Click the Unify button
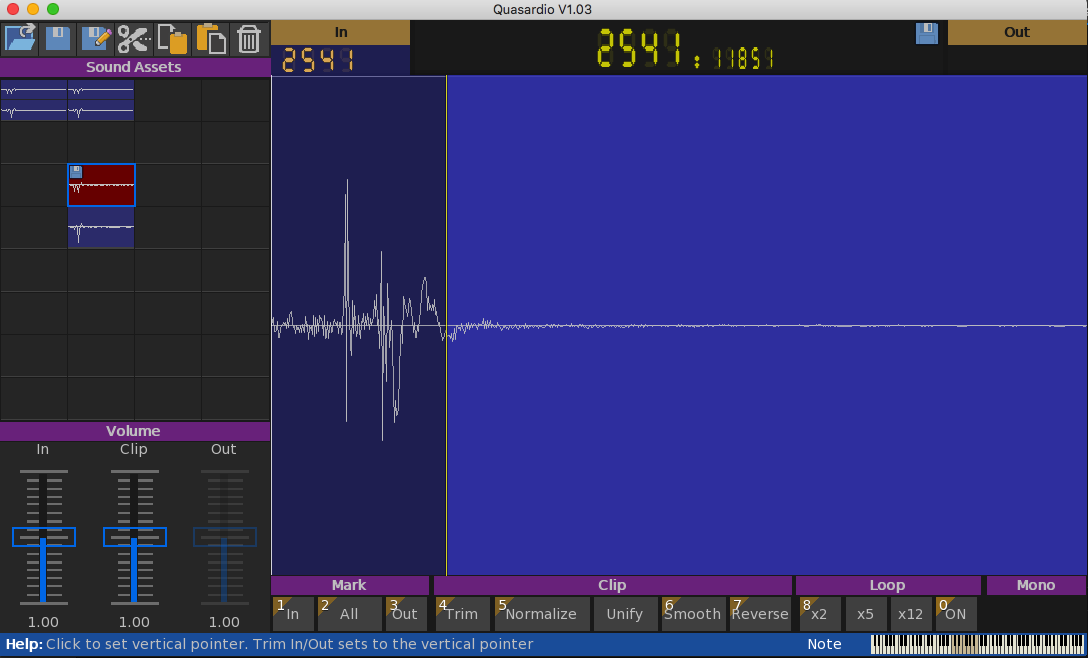The height and width of the screenshot is (658, 1088). (x=624, y=614)
